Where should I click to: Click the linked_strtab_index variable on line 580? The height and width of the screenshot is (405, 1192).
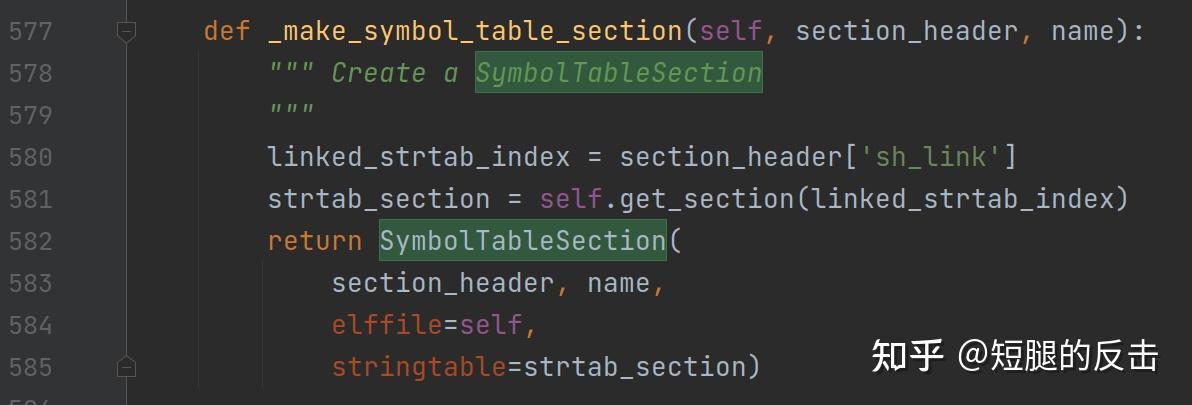[418, 158]
